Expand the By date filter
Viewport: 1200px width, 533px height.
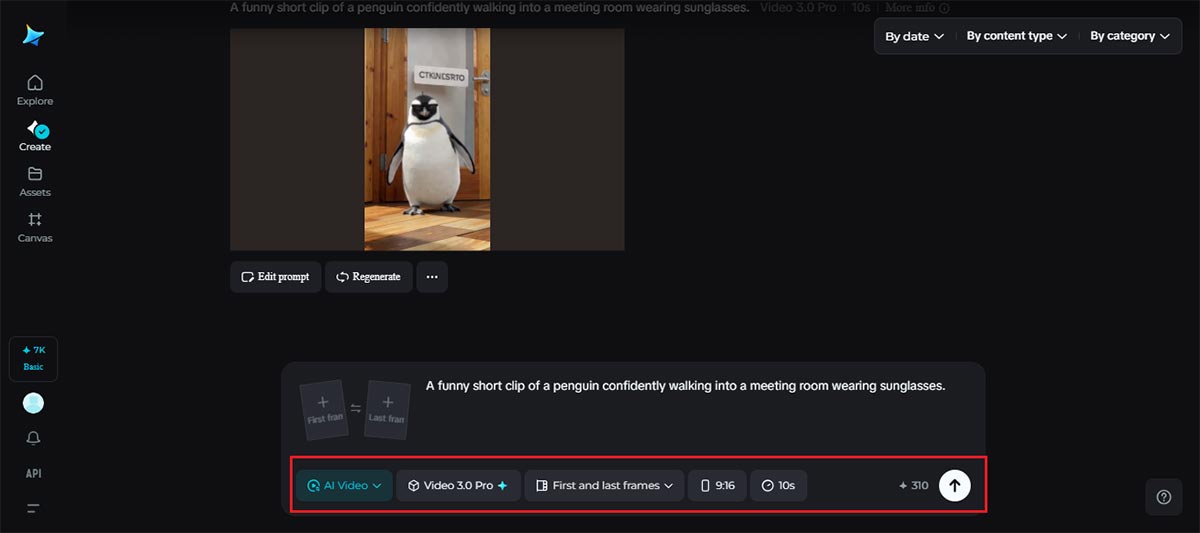pyautogui.click(x=914, y=36)
